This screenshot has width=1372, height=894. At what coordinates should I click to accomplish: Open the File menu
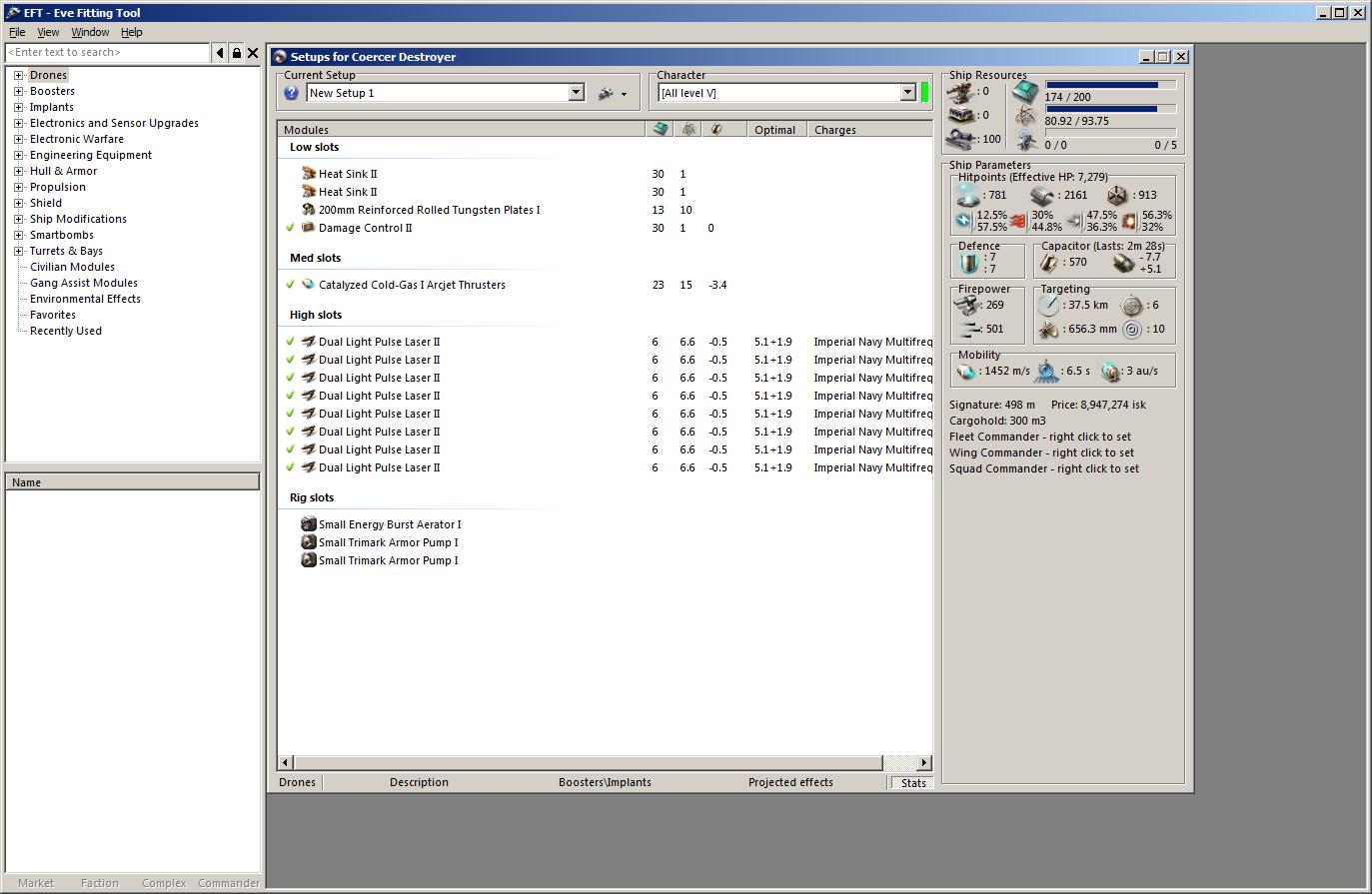click(x=17, y=32)
